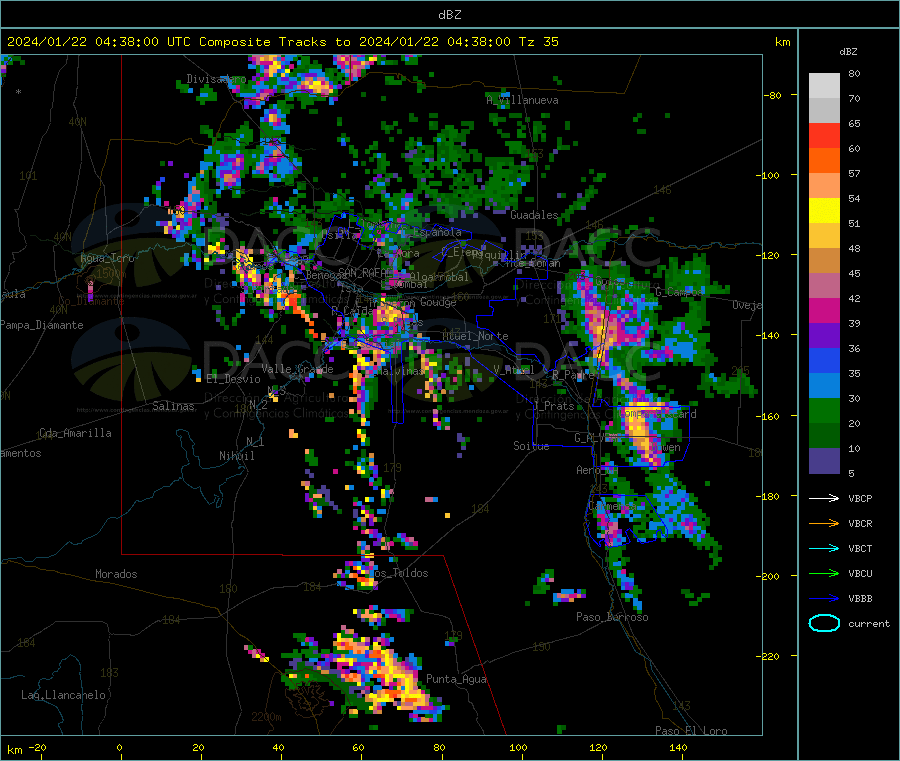Click the 'J_Prats' map label
Image resolution: width=900 pixels, height=761 pixels.
553,406
